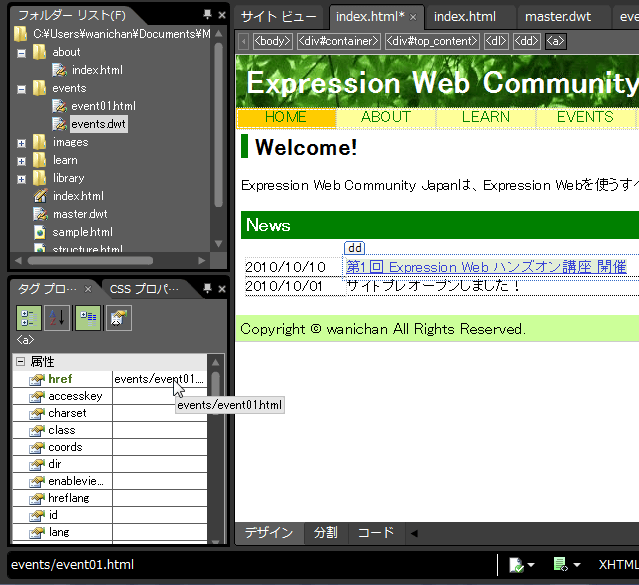This screenshot has height=585, width=639.
Task: Switch to デザイン view
Action: coord(269,533)
